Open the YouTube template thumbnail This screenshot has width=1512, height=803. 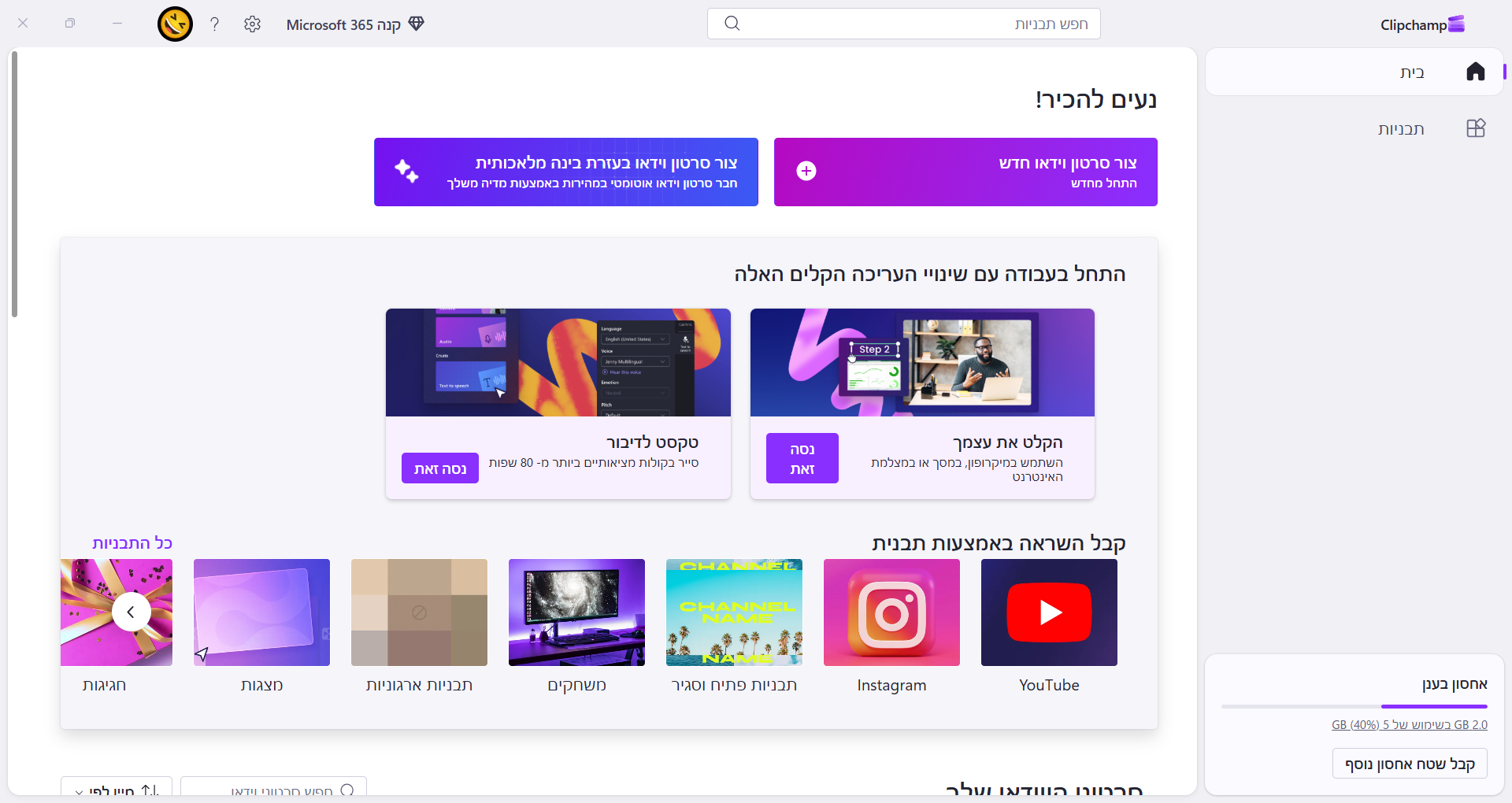click(x=1049, y=612)
